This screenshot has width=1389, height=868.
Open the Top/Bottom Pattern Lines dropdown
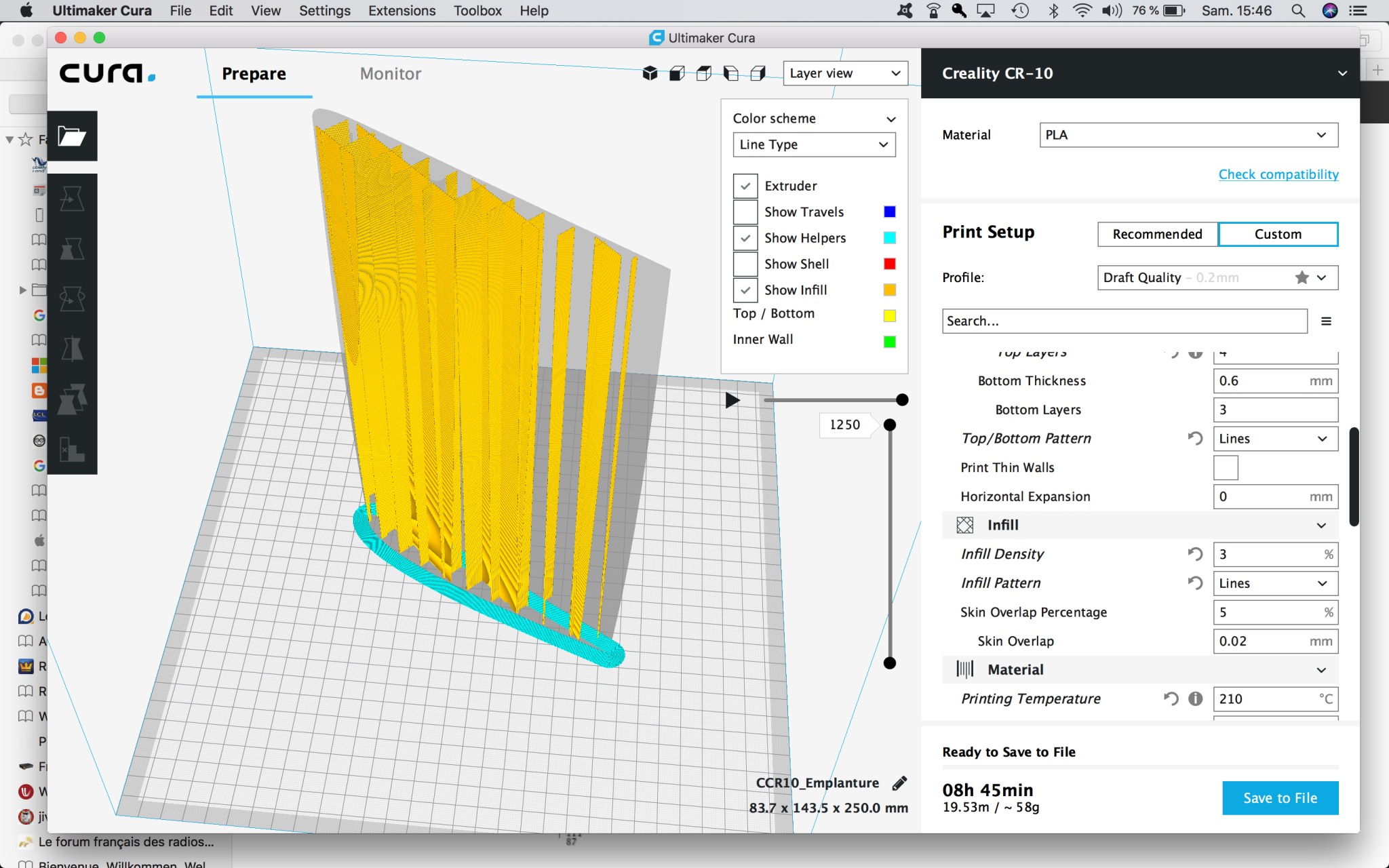pyautogui.click(x=1275, y=439)
